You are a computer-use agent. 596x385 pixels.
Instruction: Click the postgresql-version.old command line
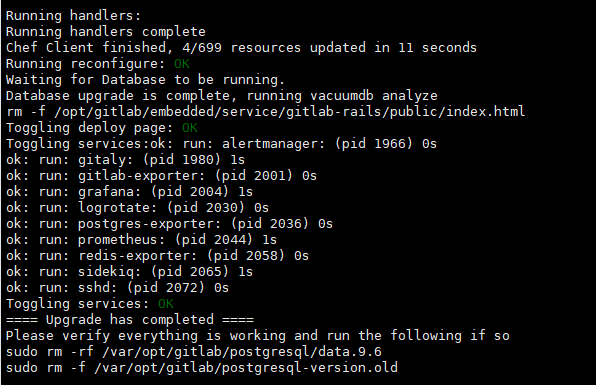click(202, 368)
